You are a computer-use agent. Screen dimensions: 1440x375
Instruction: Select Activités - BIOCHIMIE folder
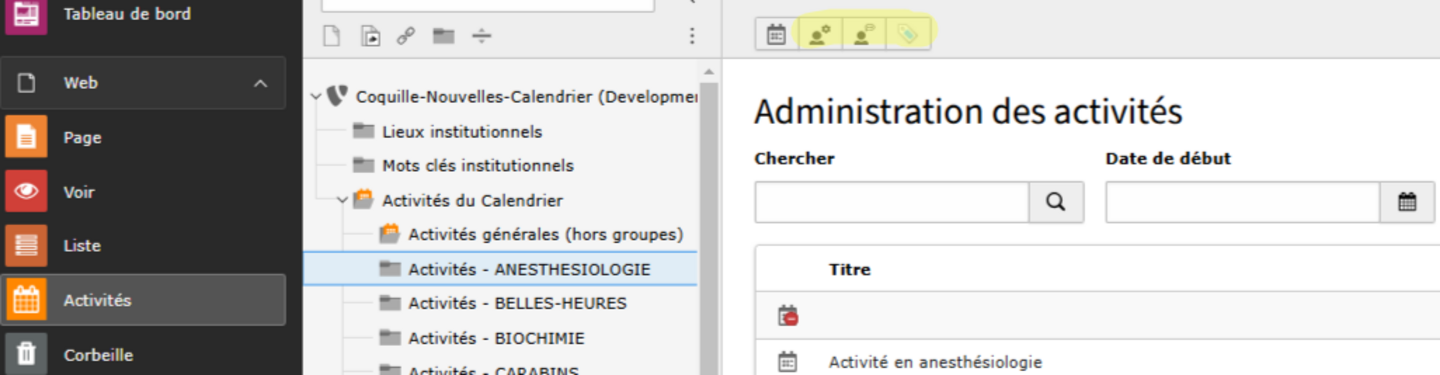(x=496, y=338)
